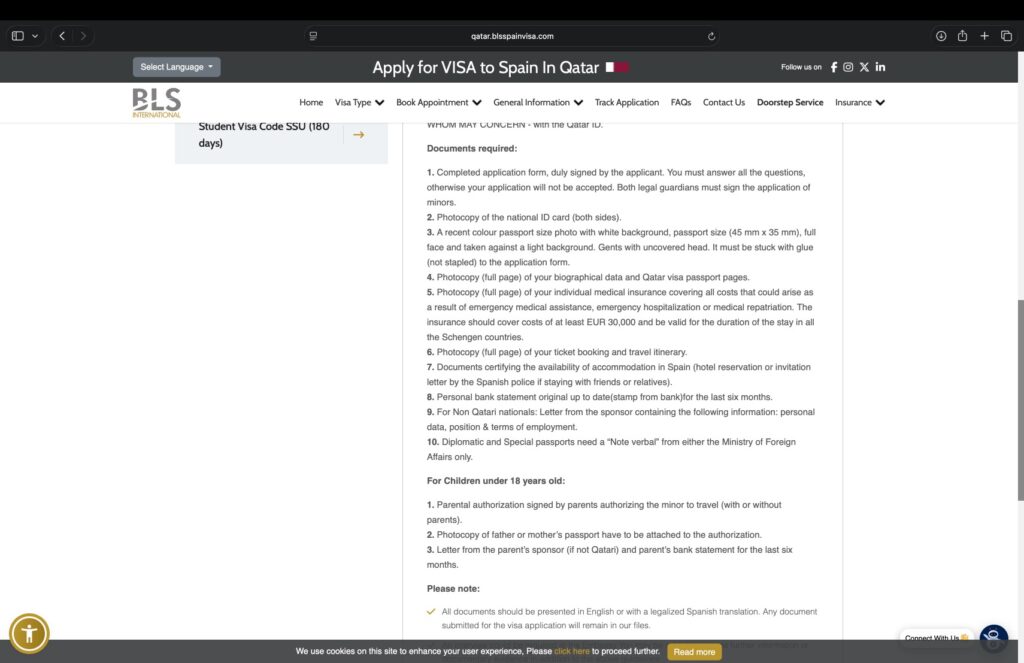1024x663 pixels.
Task: Open reader view icon in address bar
Action: click(x=313, y=36)
